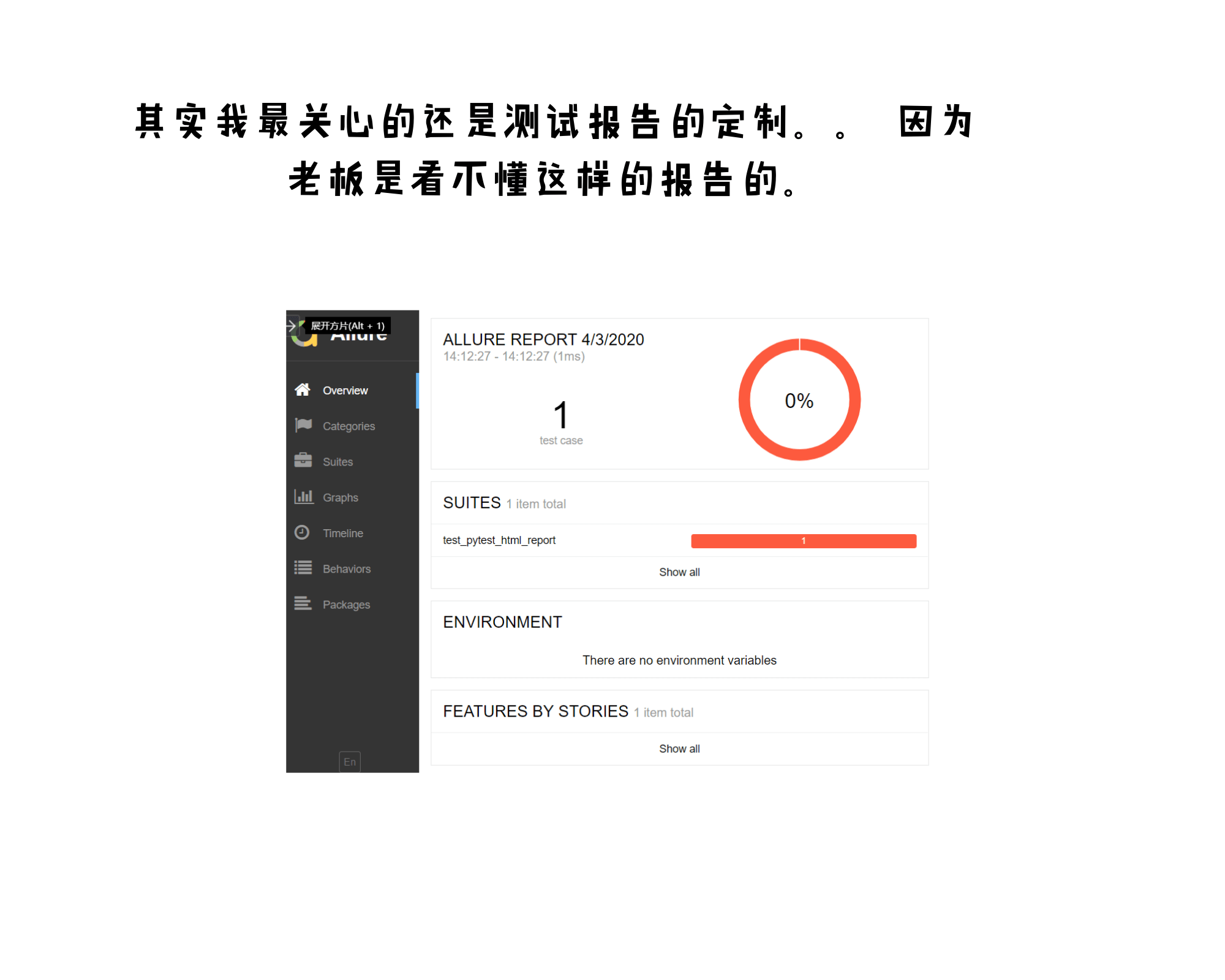
Task: Expand the tile using the arrow button
Action: pos(292,326)
